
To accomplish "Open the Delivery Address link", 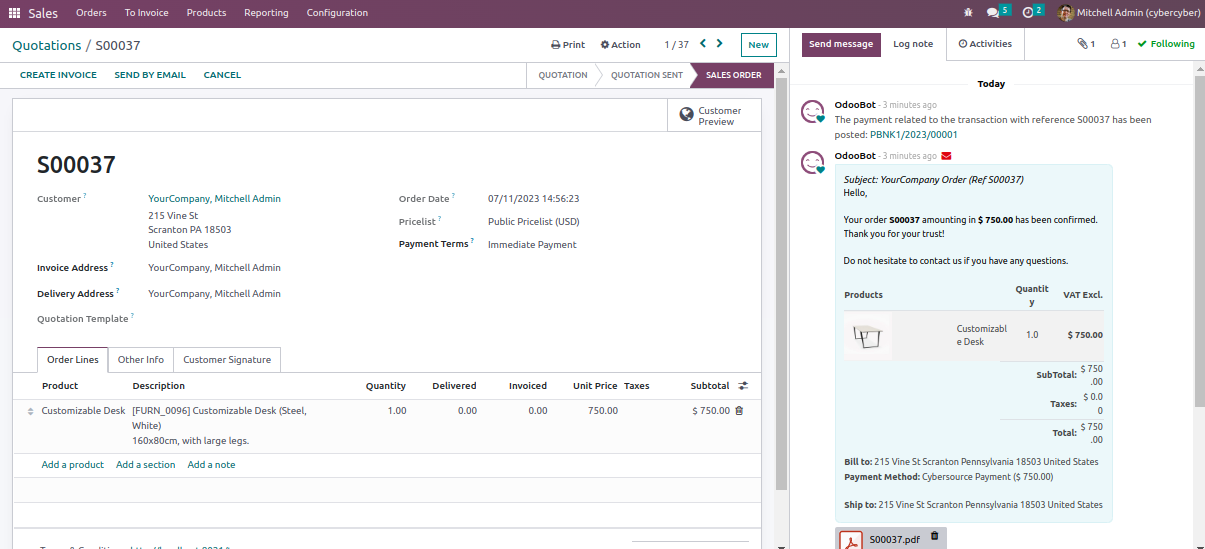I will (214, 294).
